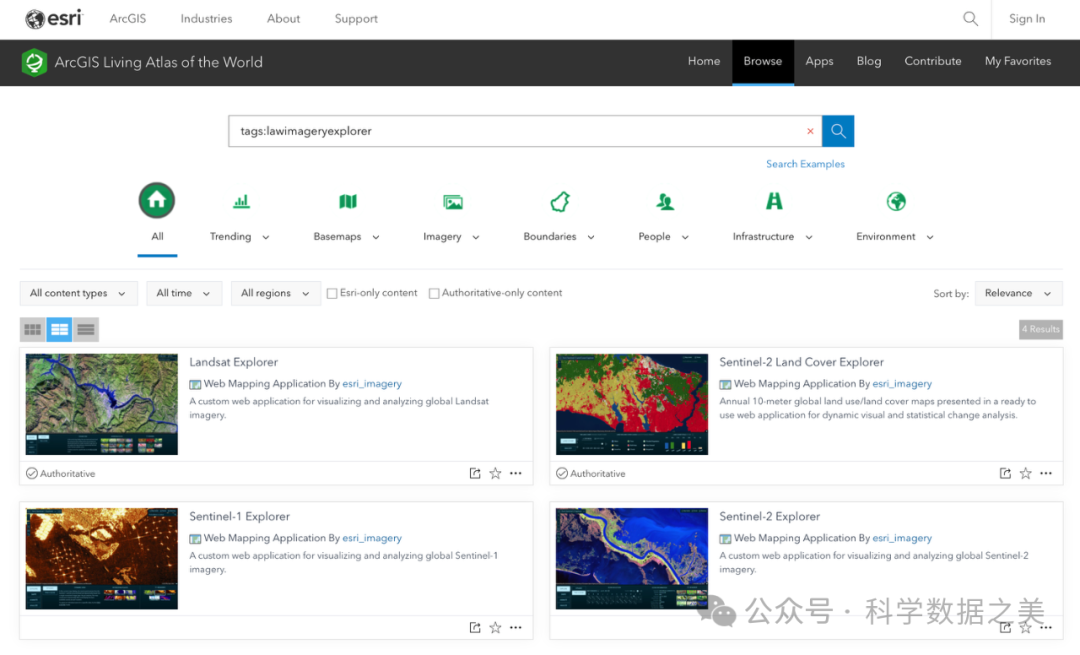
Task: Click the Search Examples link
Action: pos(805,164)
